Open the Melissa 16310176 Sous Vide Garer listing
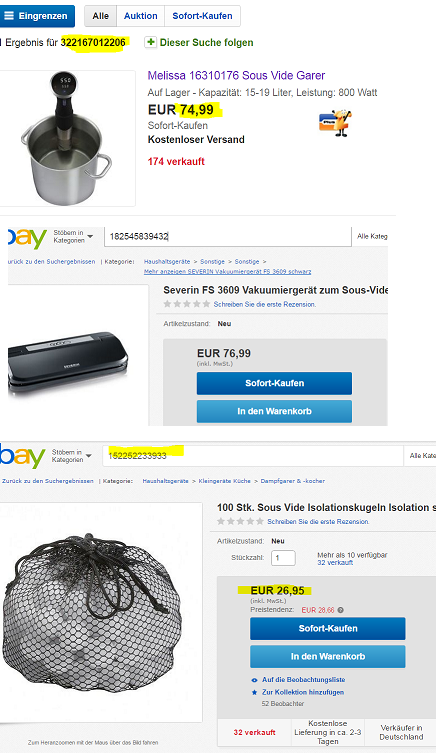The image size is (444, 753). click(x=236, y=75)
